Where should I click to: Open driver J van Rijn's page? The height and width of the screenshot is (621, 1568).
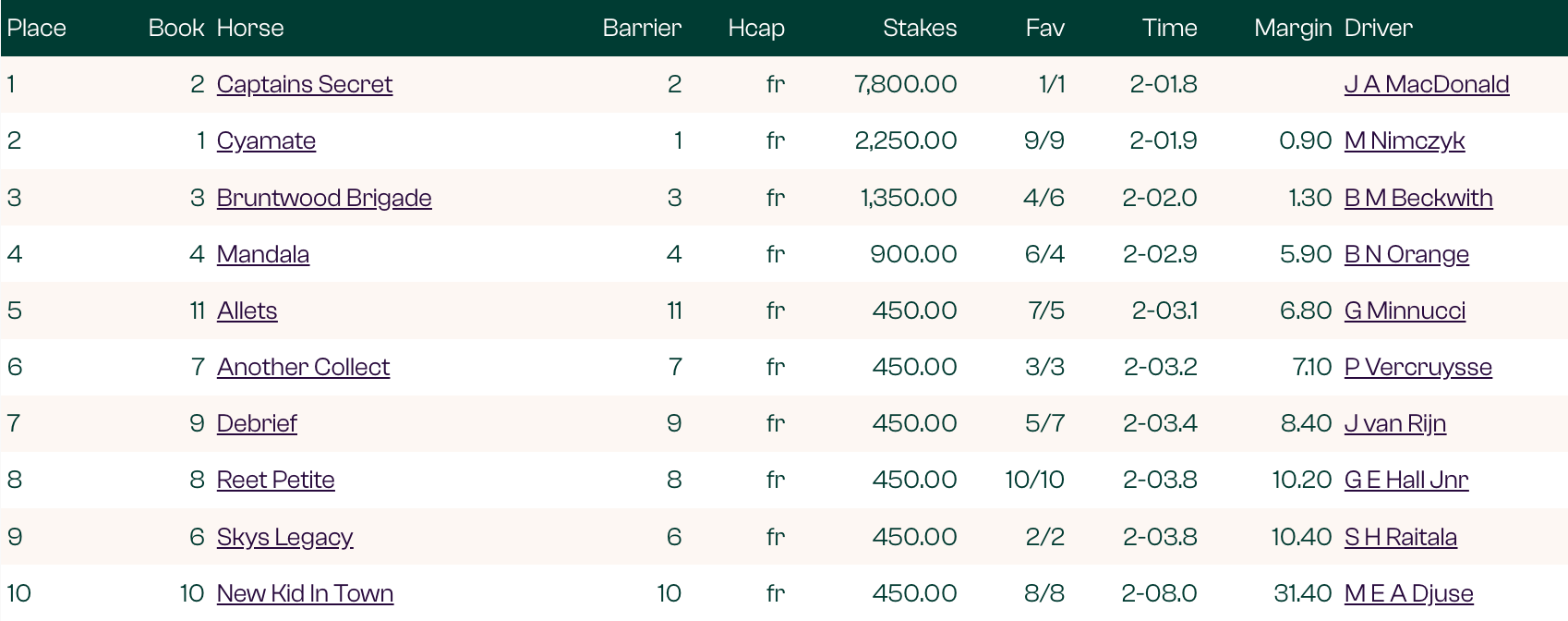tap(1394, 423)
